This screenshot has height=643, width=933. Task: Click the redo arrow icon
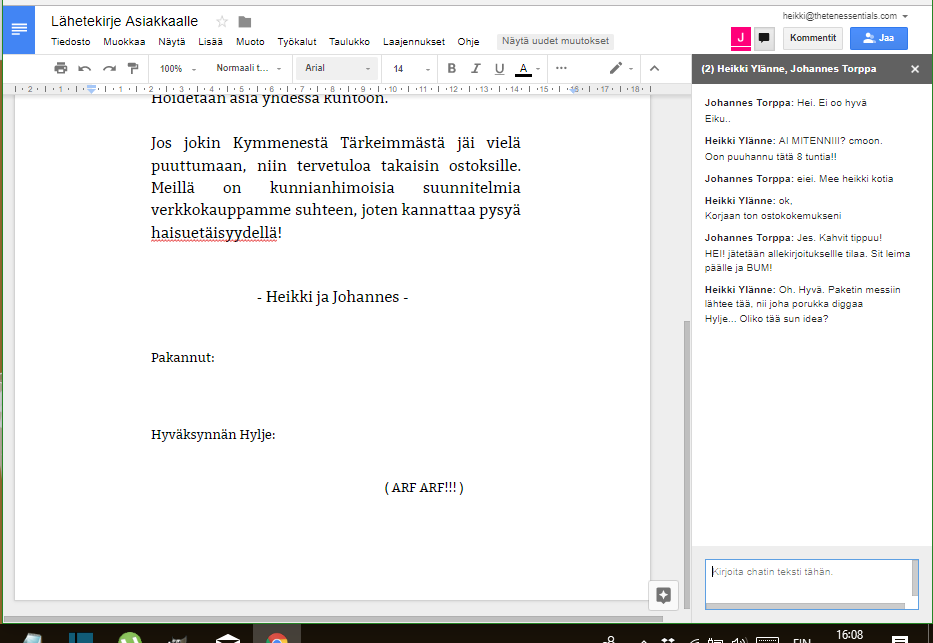109,68
